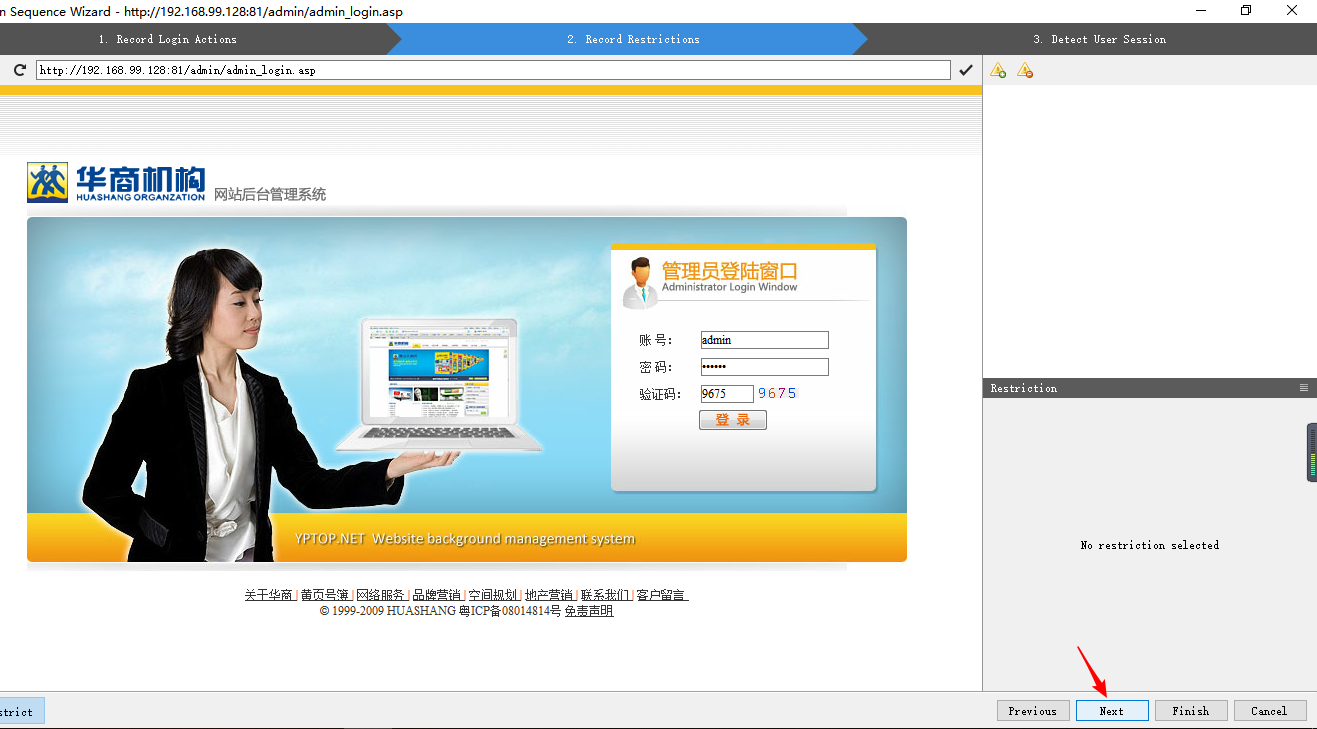This screenshot has width=1317, height=729.
Task: Click the checkmark icon to confirm the URL
Action: [x=966, y=69]
